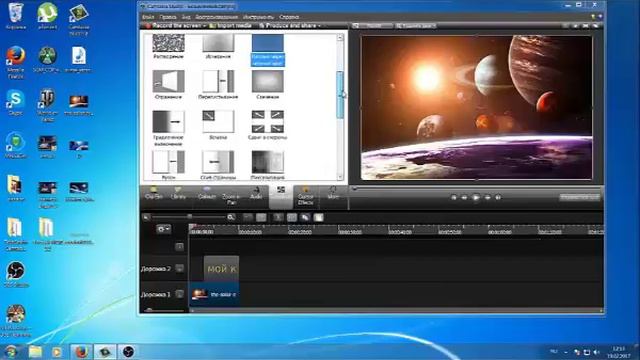Open the Справка menu
The image size is (640, 360).
coord(289,17)
